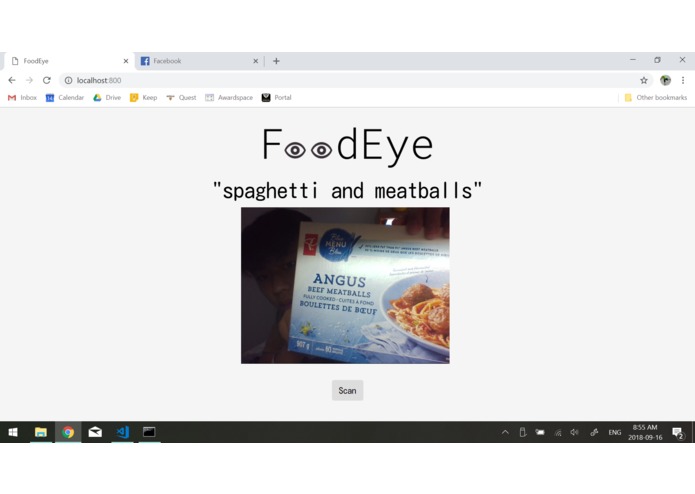Open the Chrome profile avatar
The width and height of the screenshot is (695, 494).
tap(665, 80)
